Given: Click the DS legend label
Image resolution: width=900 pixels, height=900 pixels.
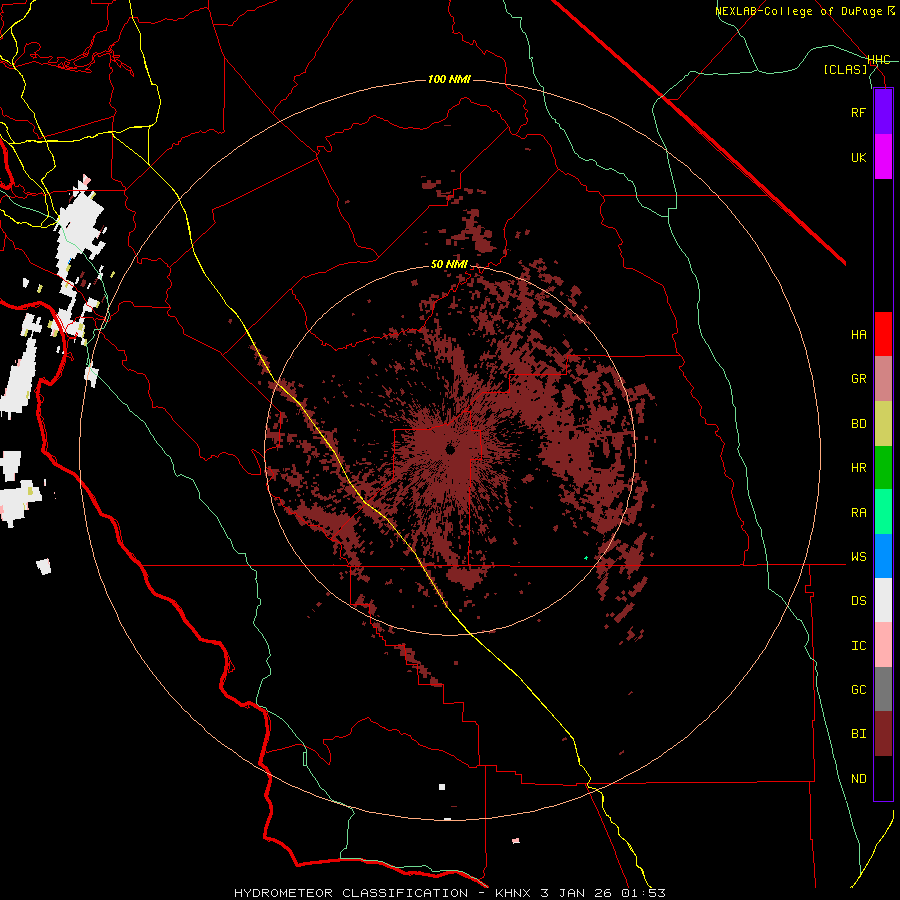Looking at the screenshot, I should (858, 601).
